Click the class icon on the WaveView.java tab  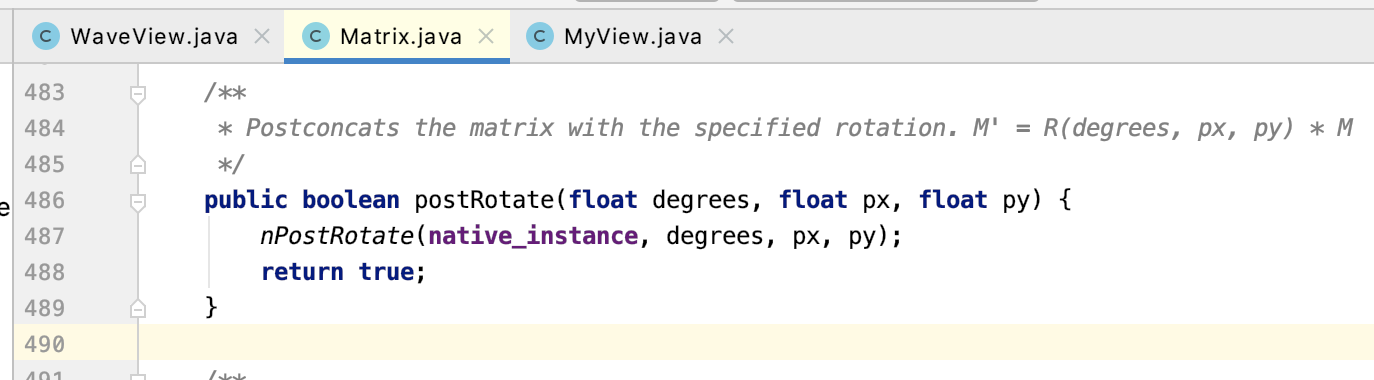point(45,37)
